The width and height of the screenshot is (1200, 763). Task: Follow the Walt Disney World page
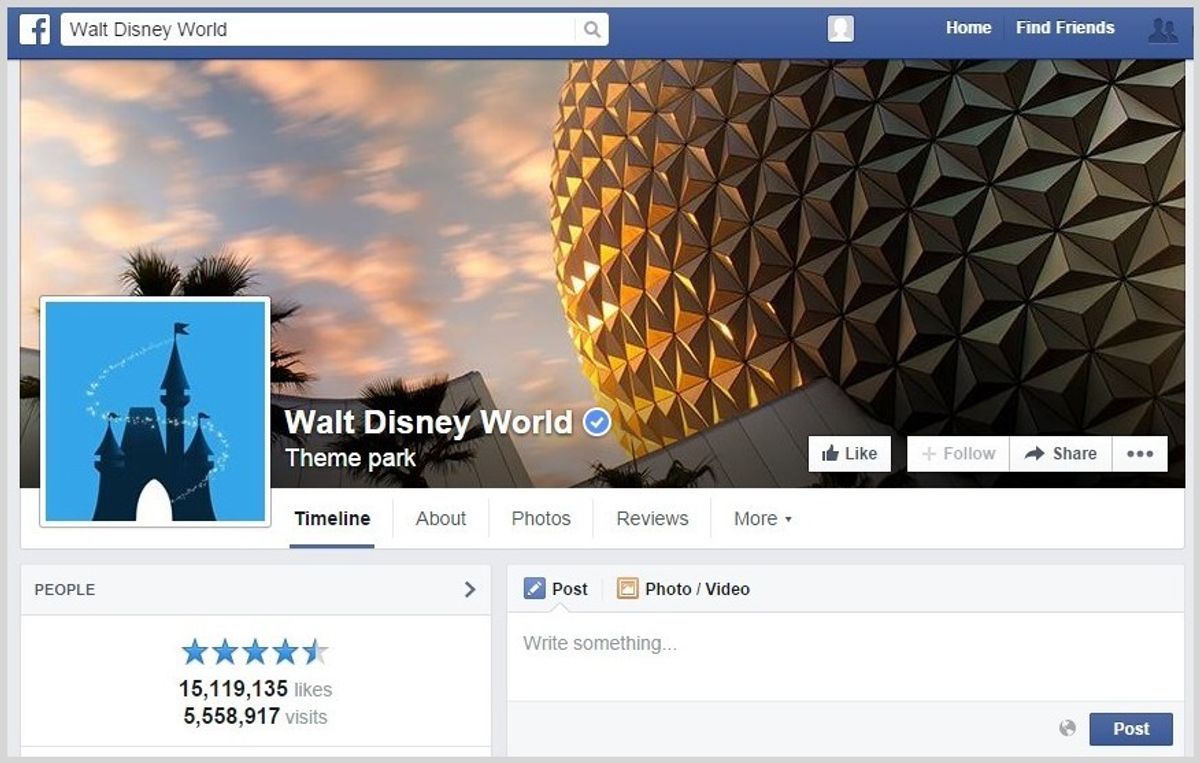[958, 454]
